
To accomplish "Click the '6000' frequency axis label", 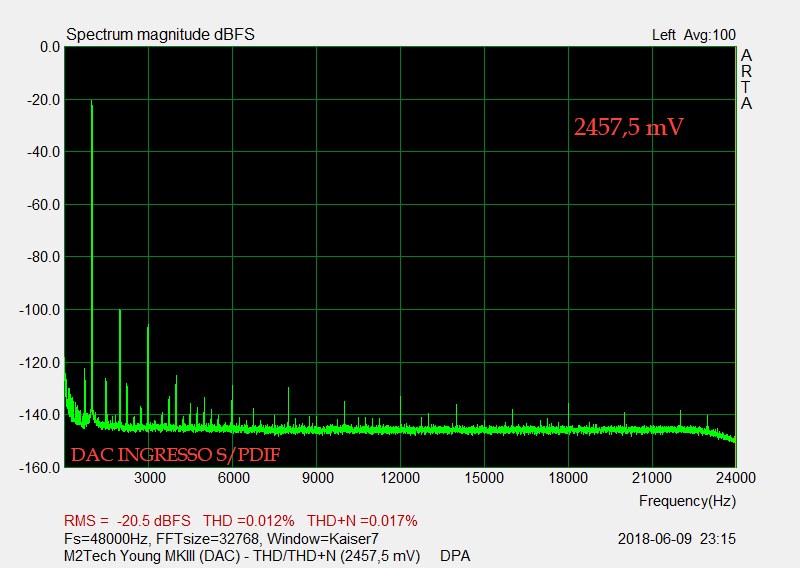I will point(234,478).
